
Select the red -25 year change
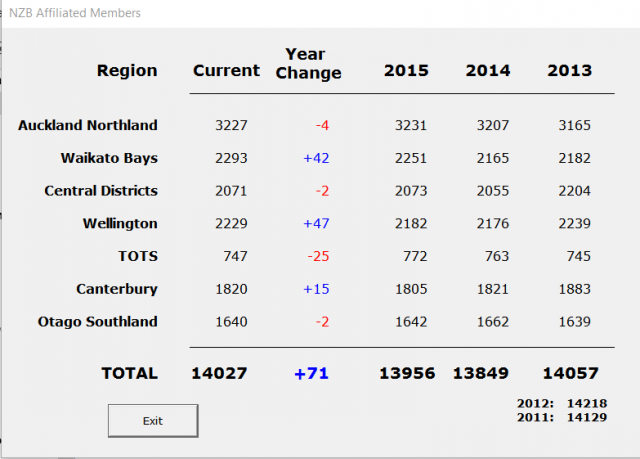(318, 256)
